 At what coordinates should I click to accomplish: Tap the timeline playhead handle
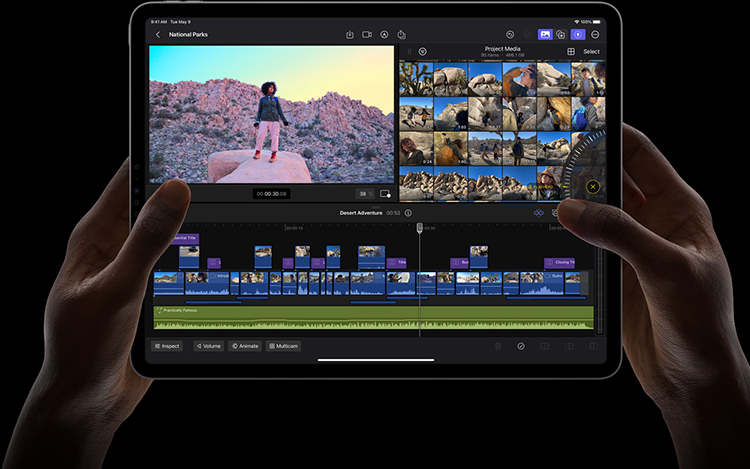419,228
